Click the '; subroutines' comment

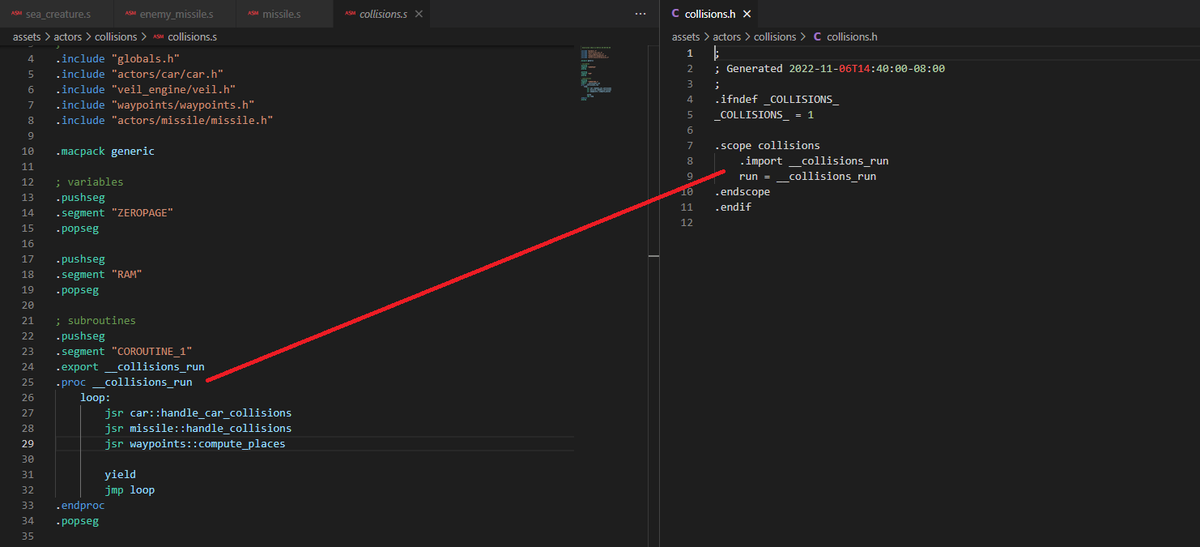coord(96,320)
